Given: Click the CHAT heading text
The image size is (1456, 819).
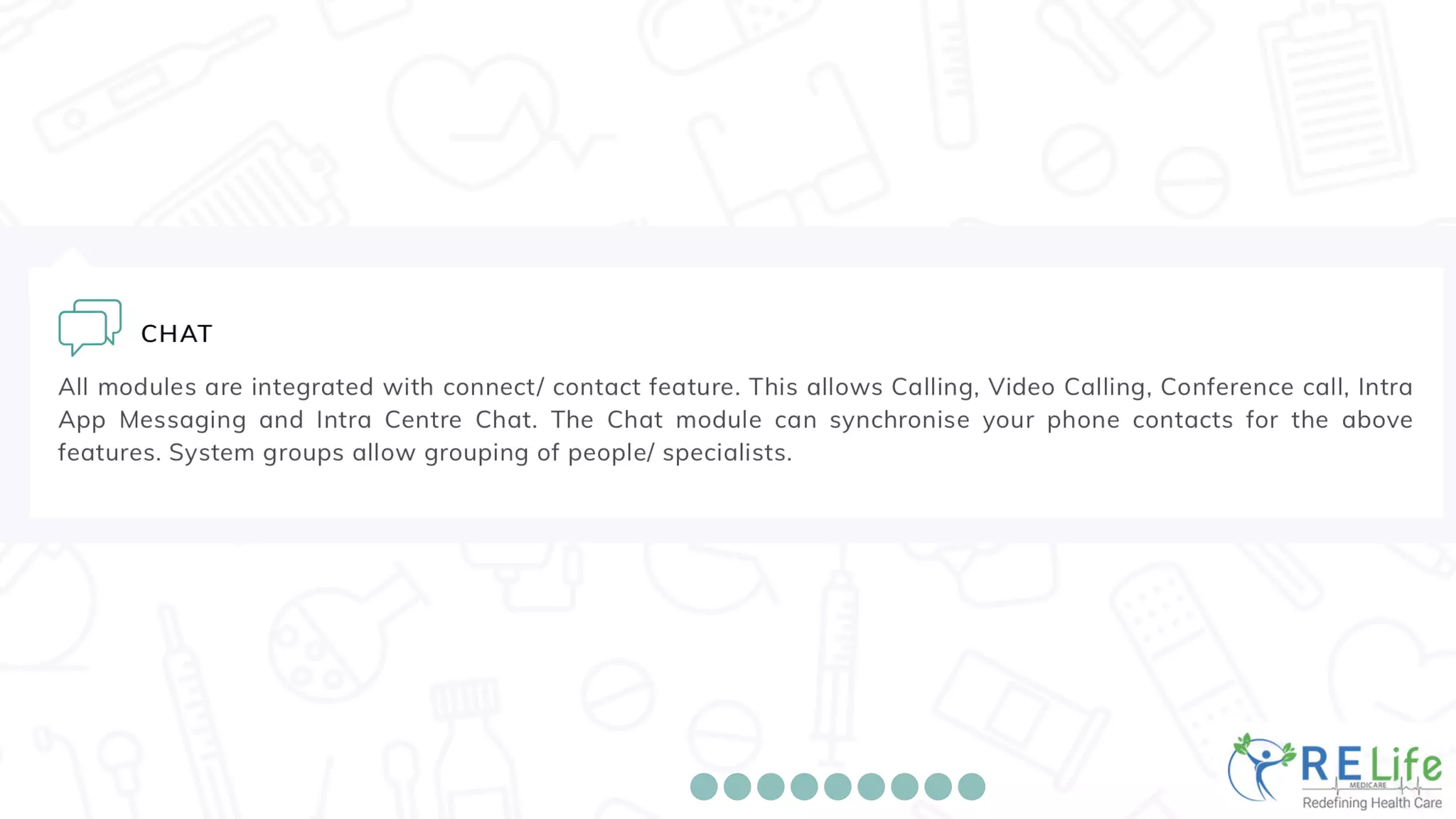Looking at the screenshot, I should coord(177,333).
